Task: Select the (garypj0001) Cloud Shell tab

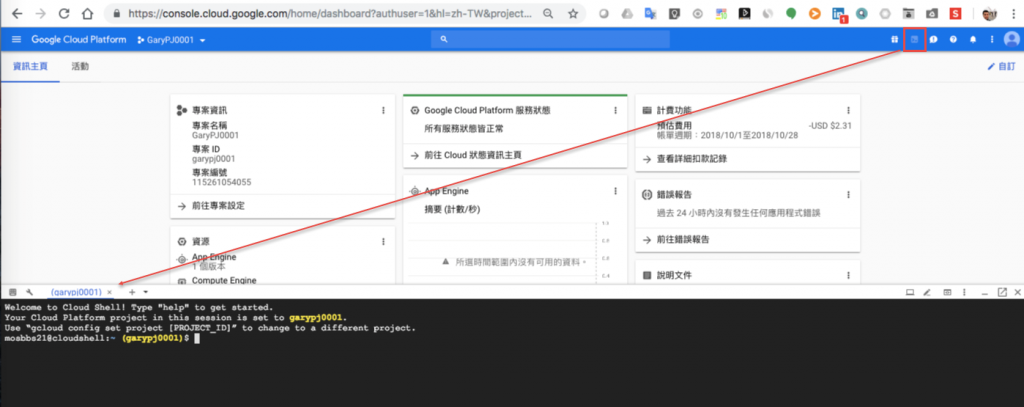Action: tap(77, 292)
